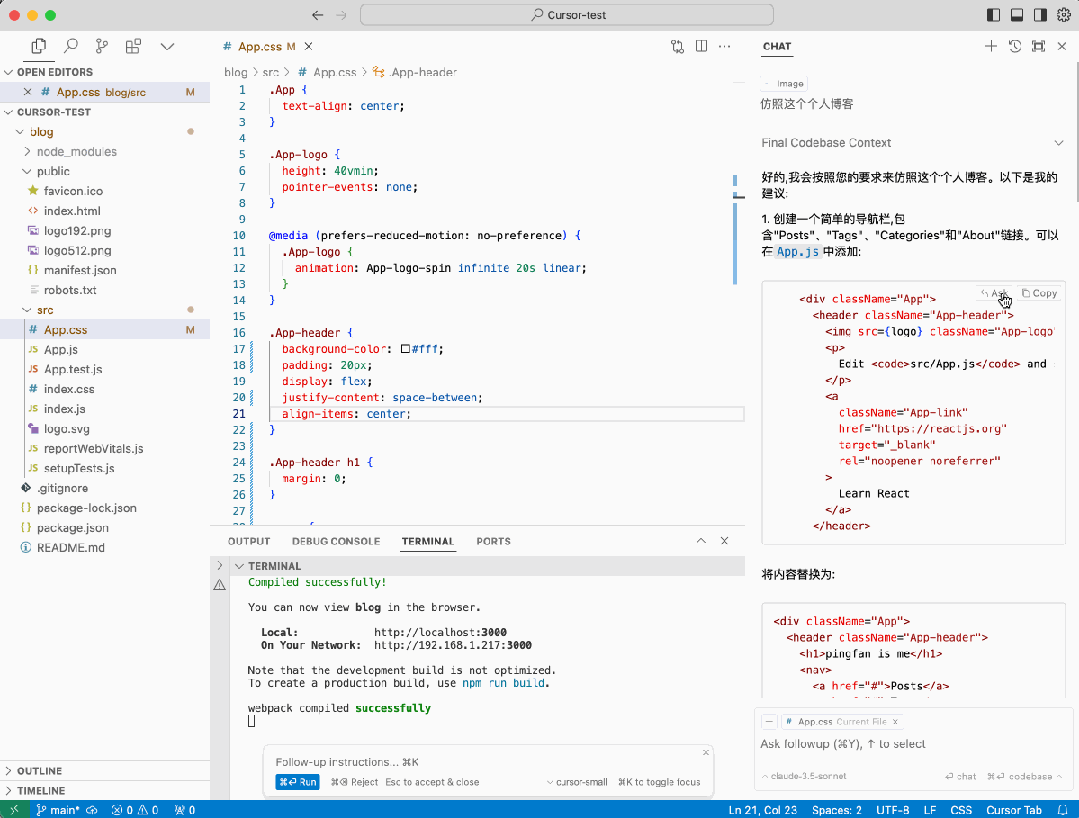Click the Run button in follow-up prompt
1079x818 pixels.
(x=297, y=782)
